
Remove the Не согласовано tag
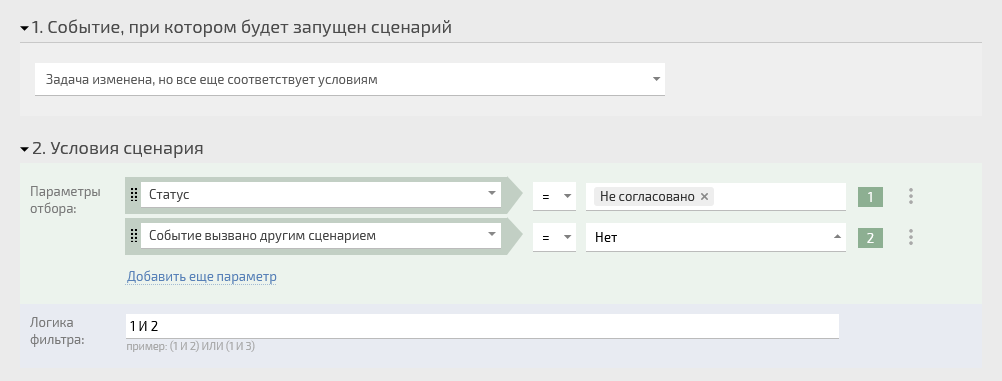coord(704,197)
